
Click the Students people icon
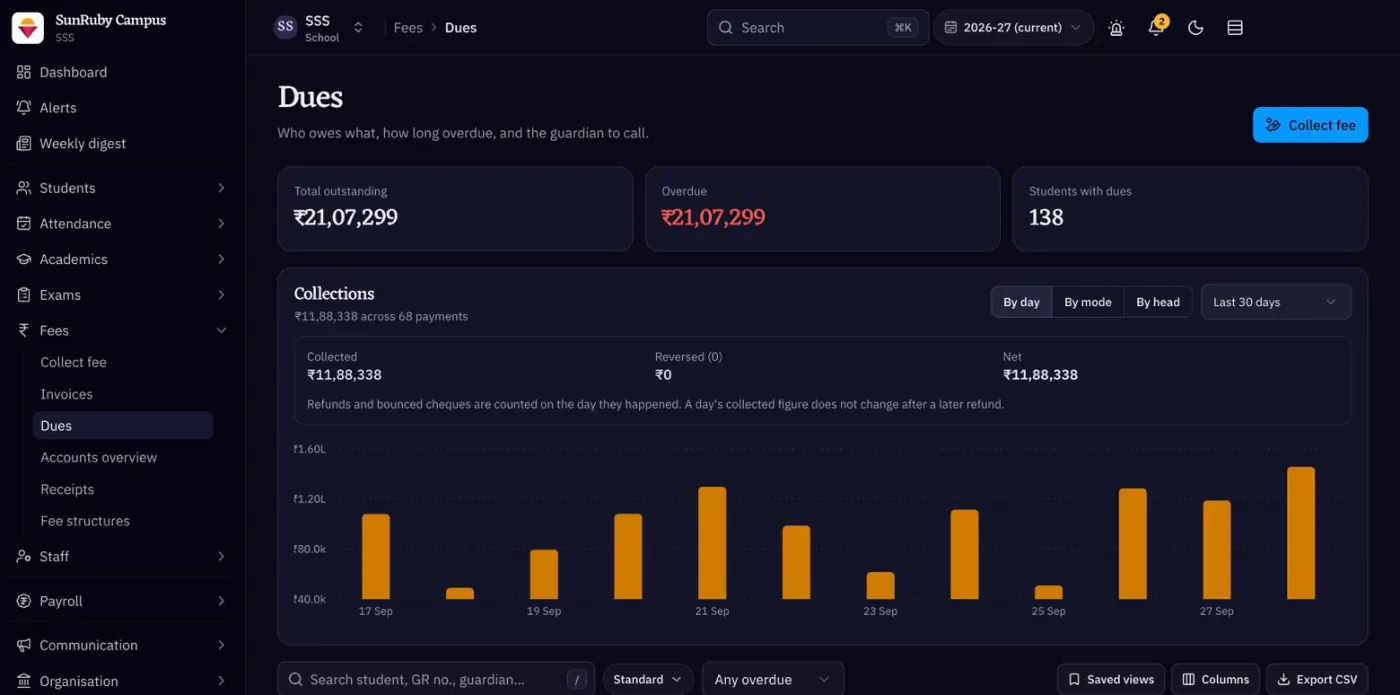point(24,188)
